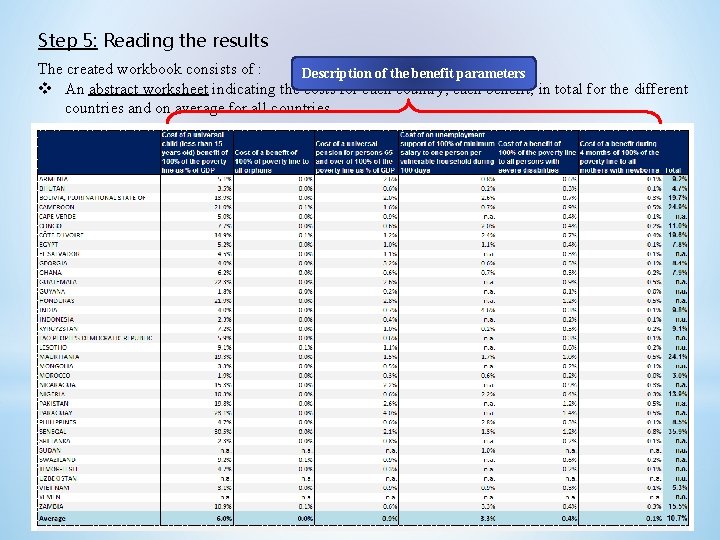Select the INDONESIA row label
This screenshot has height=540, width=720.
click(56, 319)
